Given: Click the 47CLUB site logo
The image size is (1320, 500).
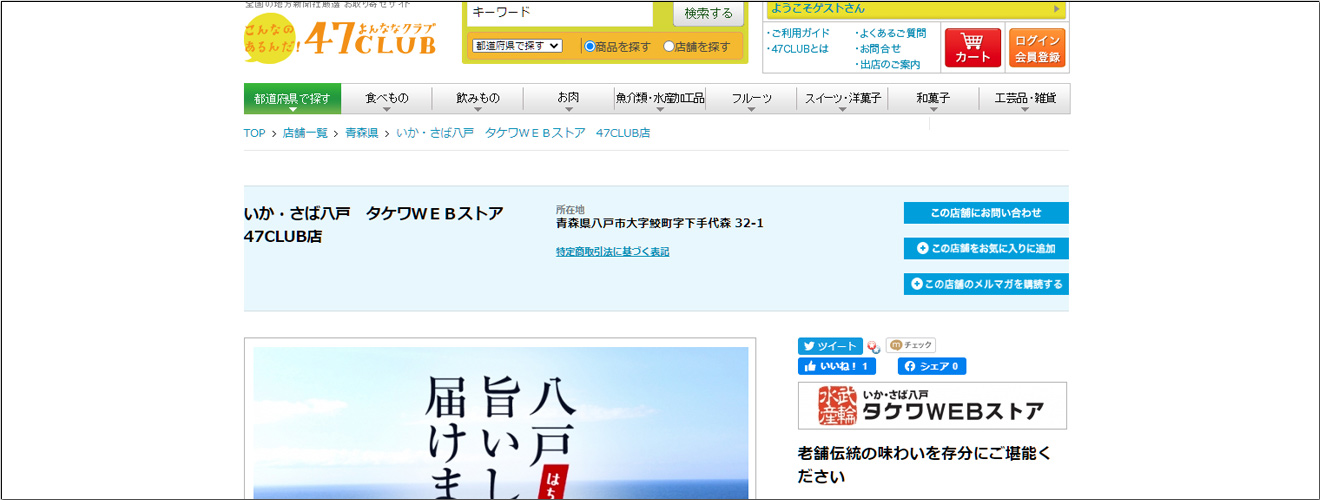Looking at the screenshot, I should coord(340,36).
